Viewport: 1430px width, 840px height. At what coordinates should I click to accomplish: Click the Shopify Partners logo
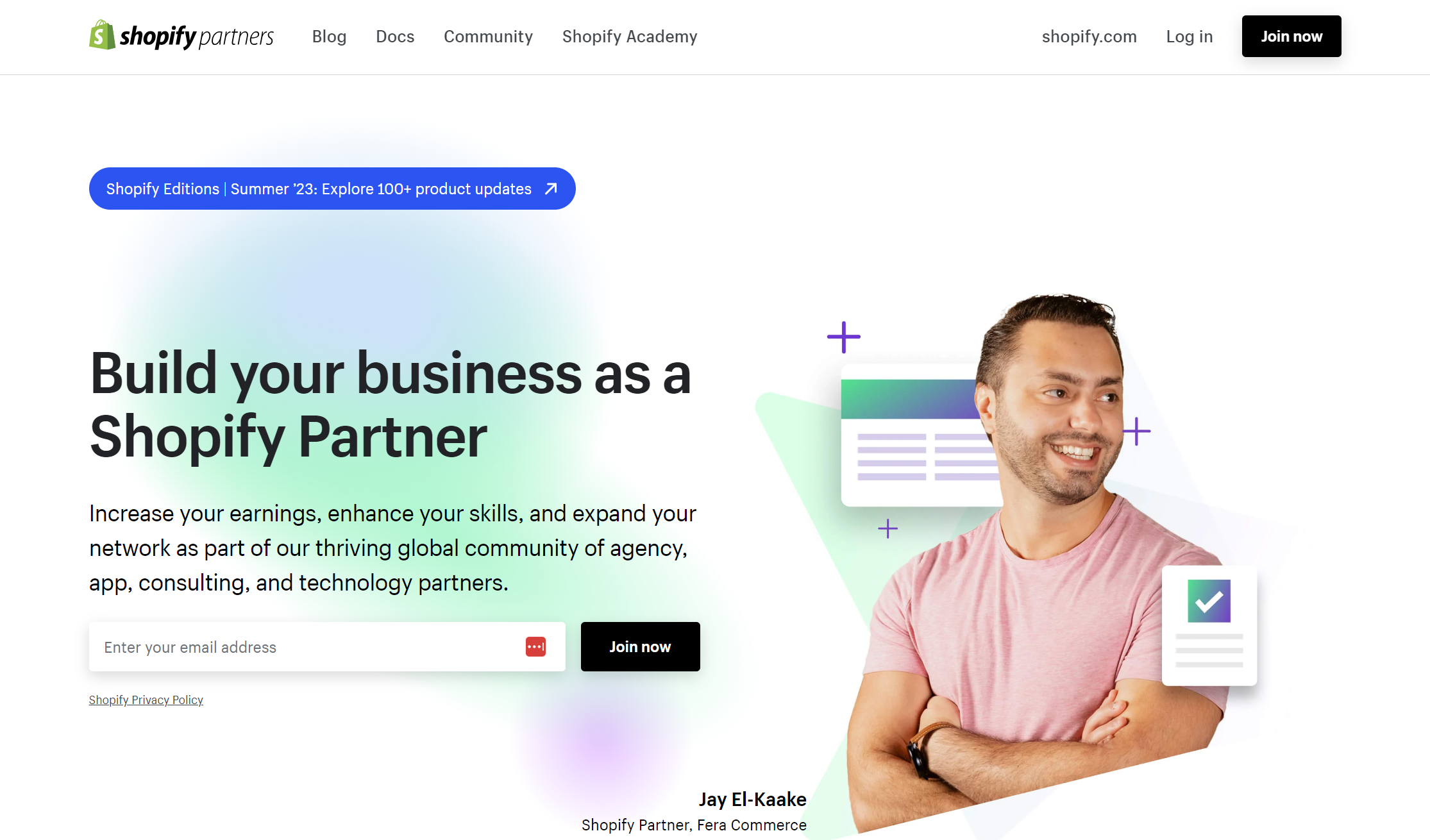(181, 36)
